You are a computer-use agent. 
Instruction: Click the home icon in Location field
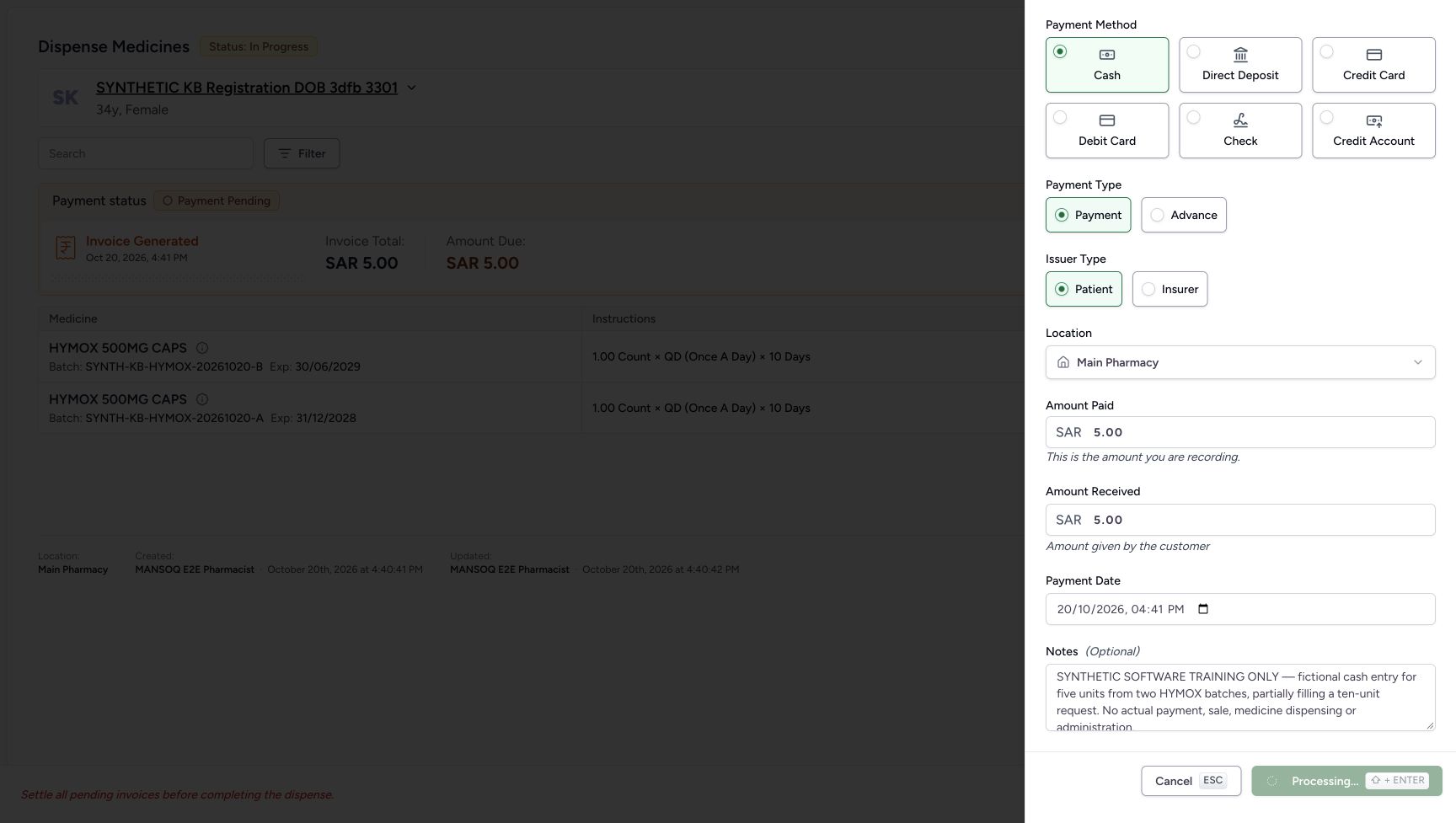coord(1063,362)
